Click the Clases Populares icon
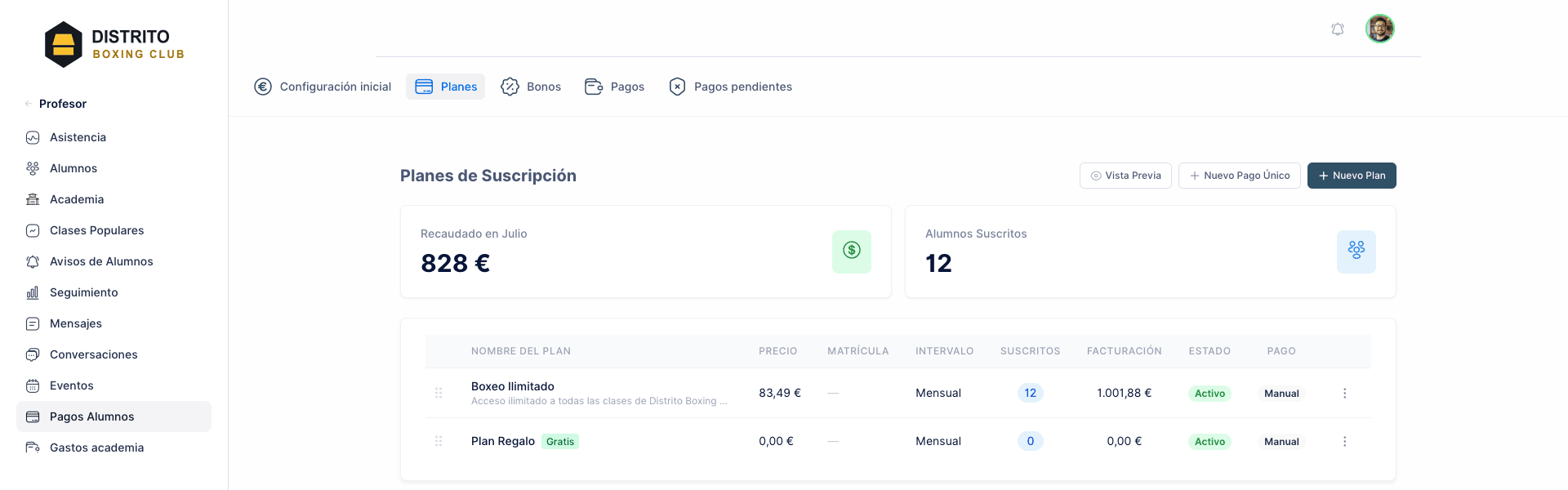Image resolution: width=1568 pixels, height=490 pixels. pyautogui.click(x=33, y=230)
